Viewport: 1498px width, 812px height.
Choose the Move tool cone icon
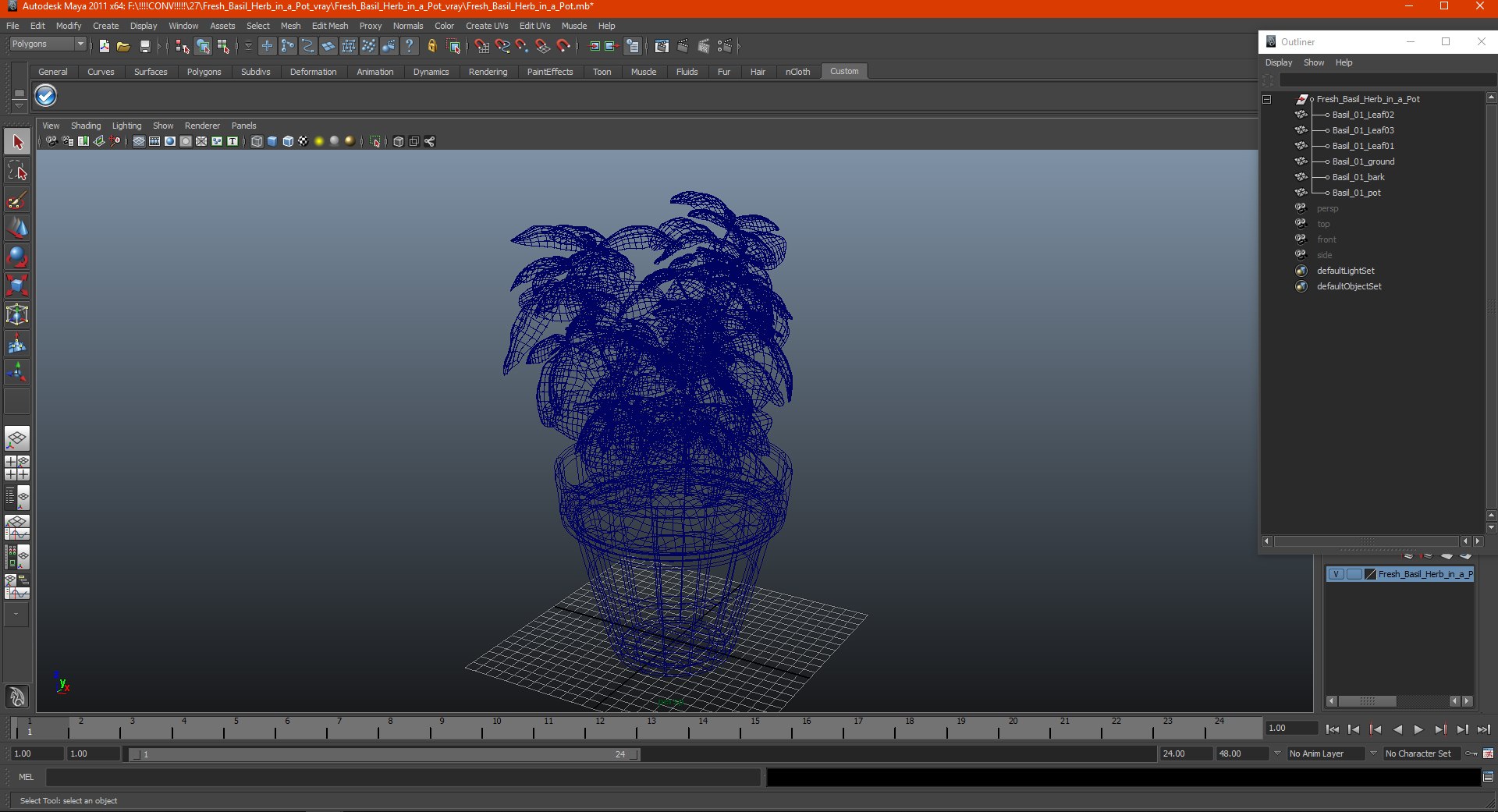pyautogui.click(x=17, y=228)
